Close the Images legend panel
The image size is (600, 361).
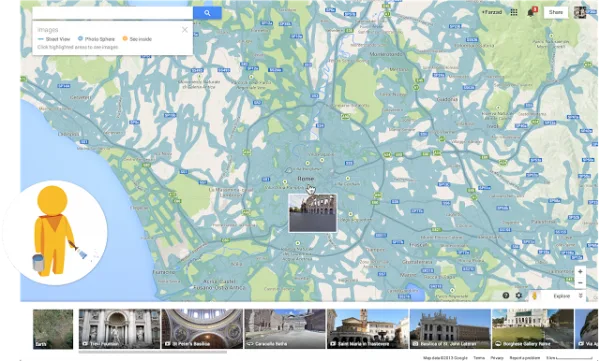point(185,29)
